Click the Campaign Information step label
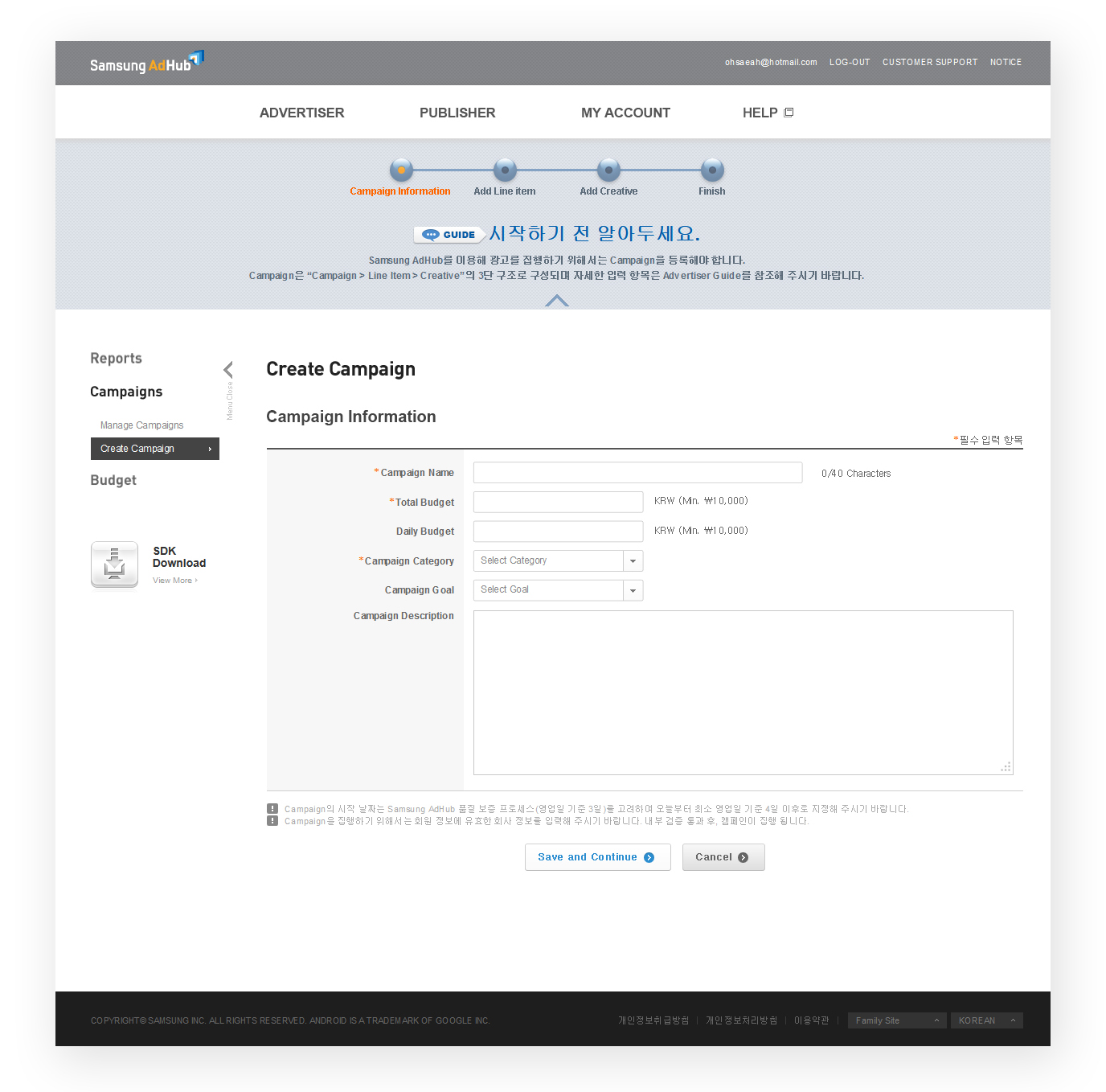Viewport: 1106px width, 1092px height. 400,191
